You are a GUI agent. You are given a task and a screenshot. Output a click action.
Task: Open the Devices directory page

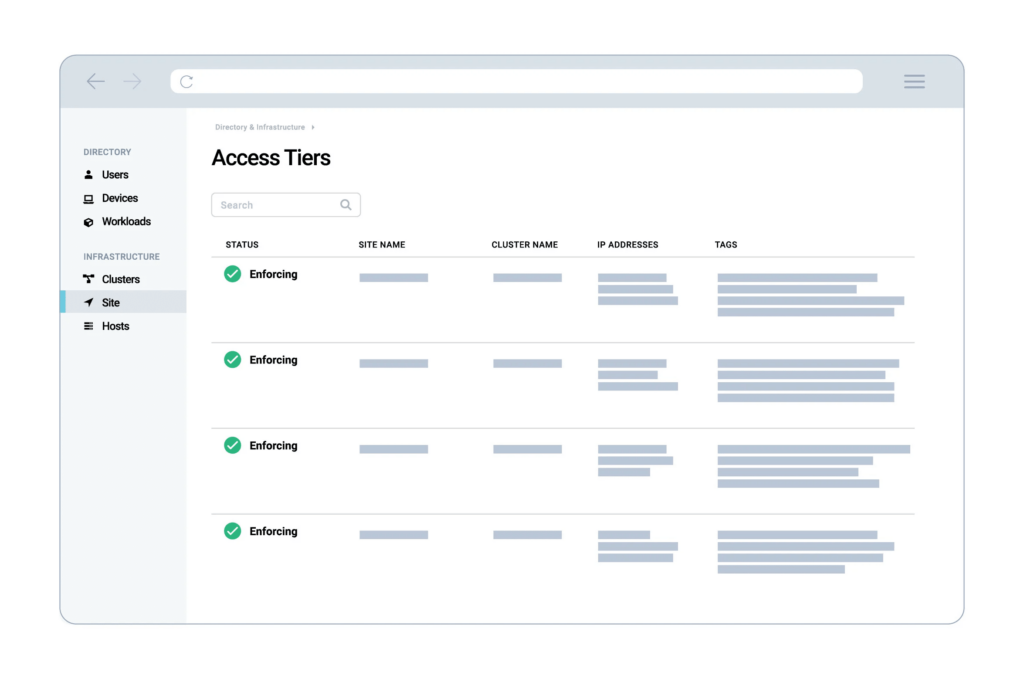point(120,198)
